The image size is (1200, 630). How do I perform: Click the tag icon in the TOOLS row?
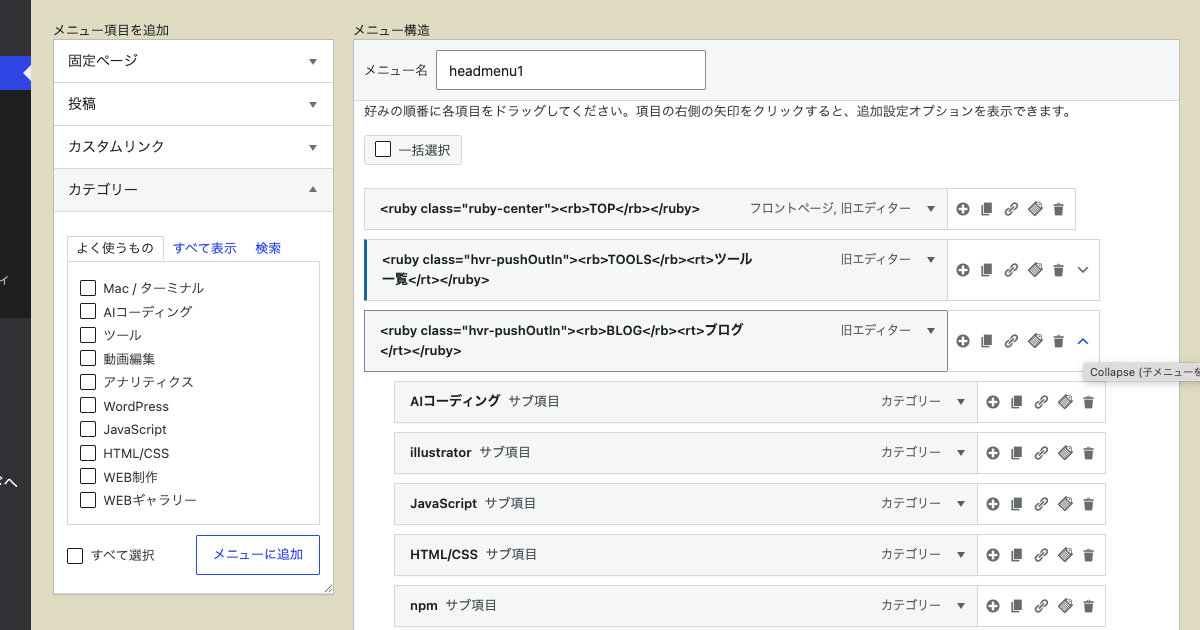pos(1035,270)
